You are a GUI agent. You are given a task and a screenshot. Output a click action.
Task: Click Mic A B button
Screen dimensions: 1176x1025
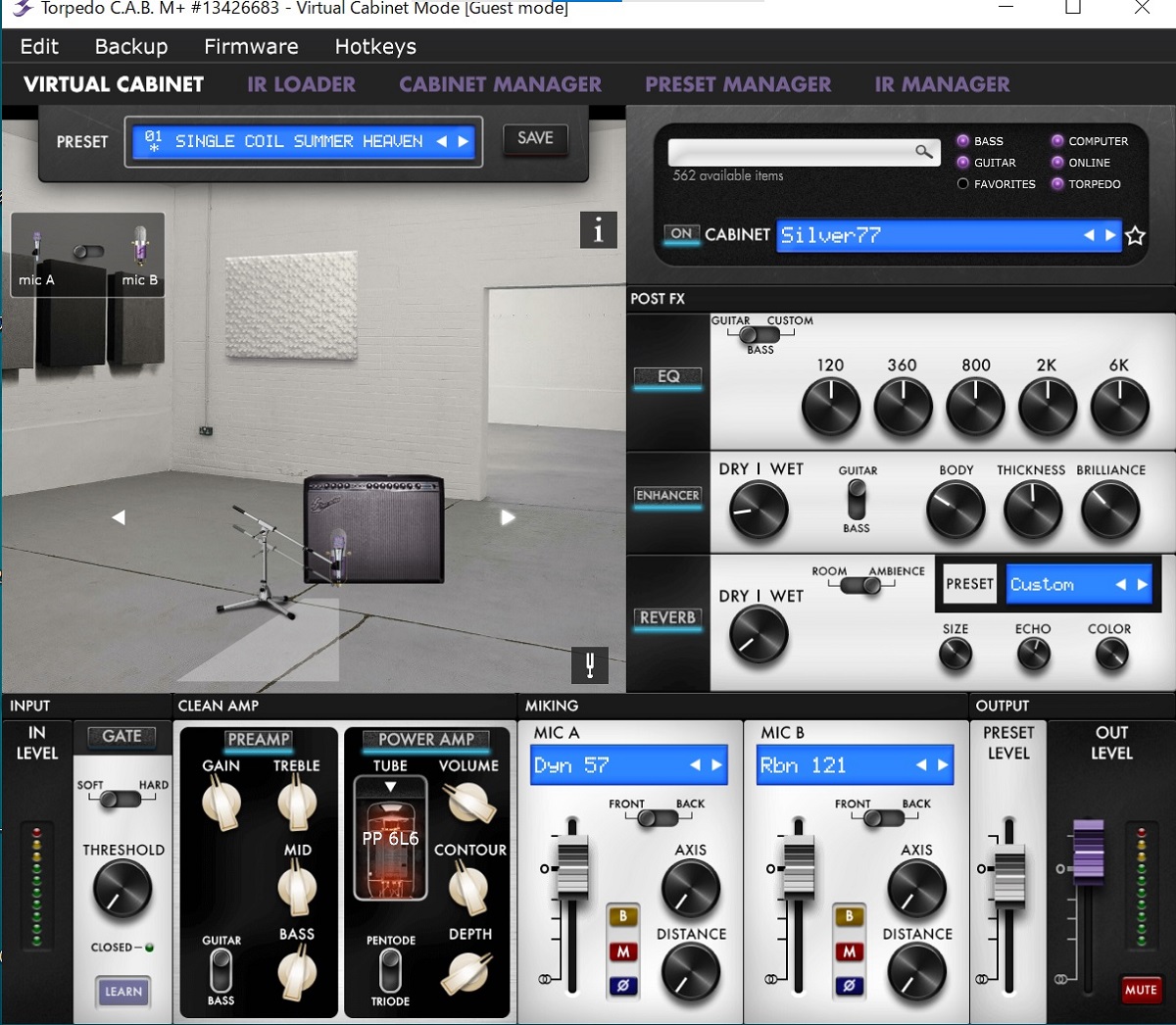click(x=623, y=917)
